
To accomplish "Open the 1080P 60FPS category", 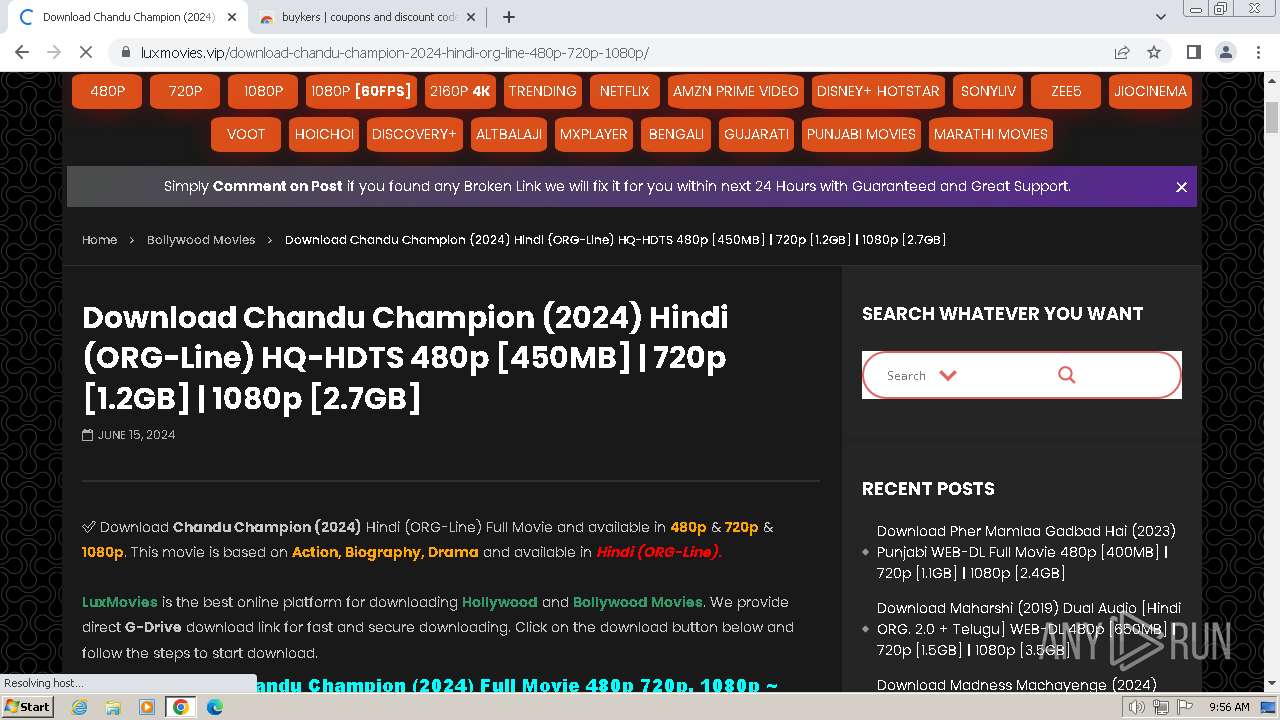I will pos(361,91).
